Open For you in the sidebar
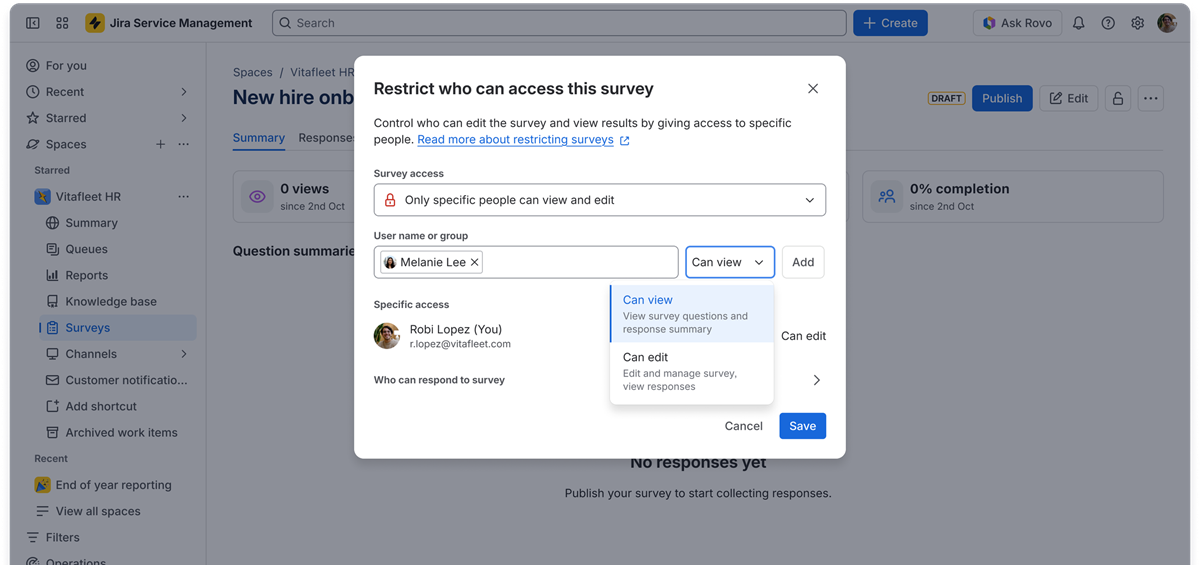The height and width of the screenshot is (565, 1200). [66, 66]
